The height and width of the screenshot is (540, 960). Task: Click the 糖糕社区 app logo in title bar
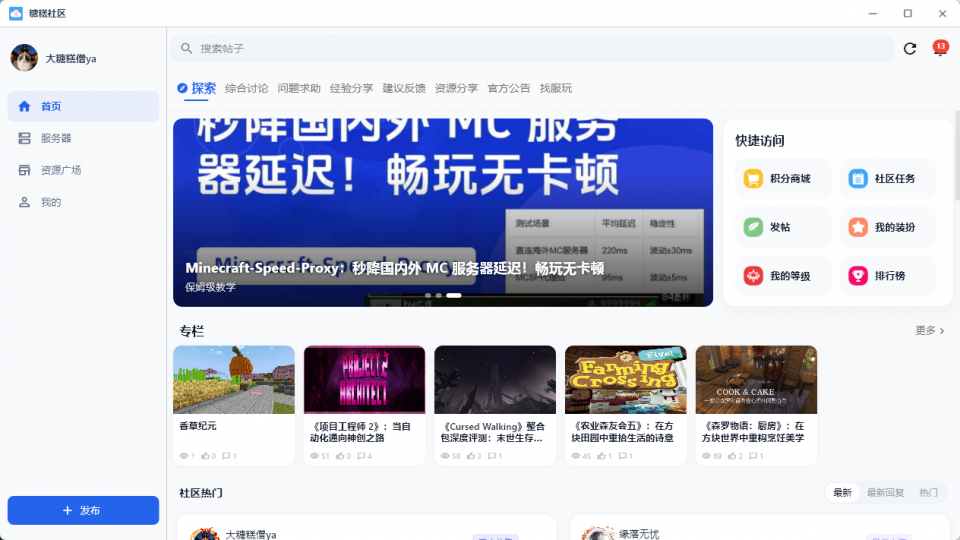(16, 13)
